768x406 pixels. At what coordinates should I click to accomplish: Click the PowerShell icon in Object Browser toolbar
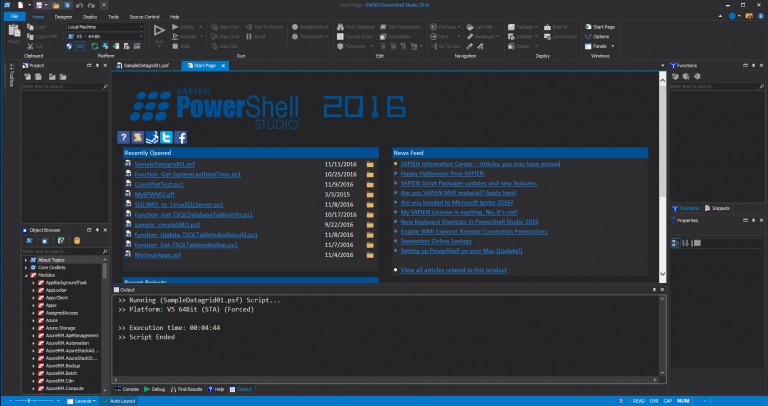29,241
